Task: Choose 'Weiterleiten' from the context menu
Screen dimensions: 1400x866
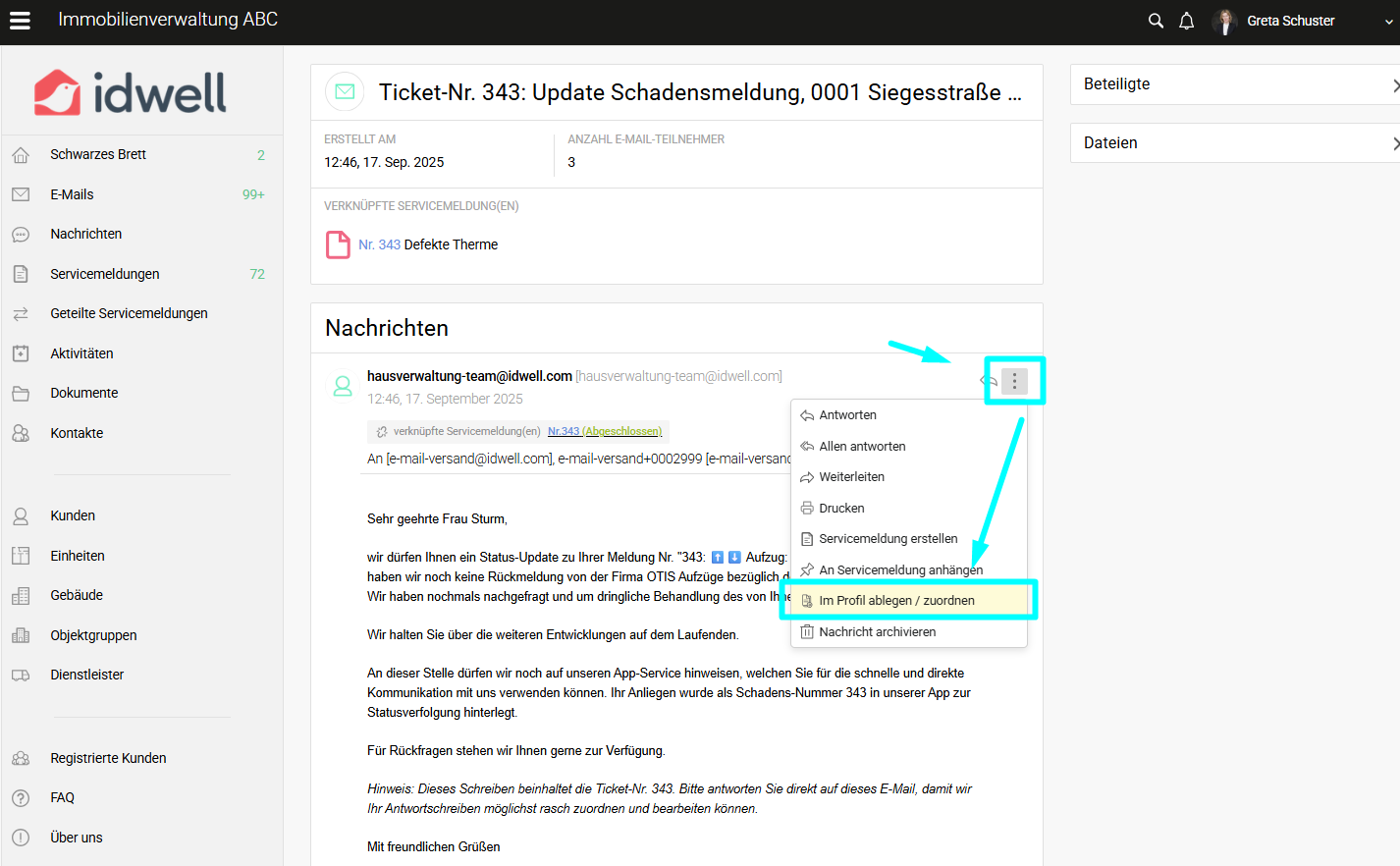Action: pos(851,477)
